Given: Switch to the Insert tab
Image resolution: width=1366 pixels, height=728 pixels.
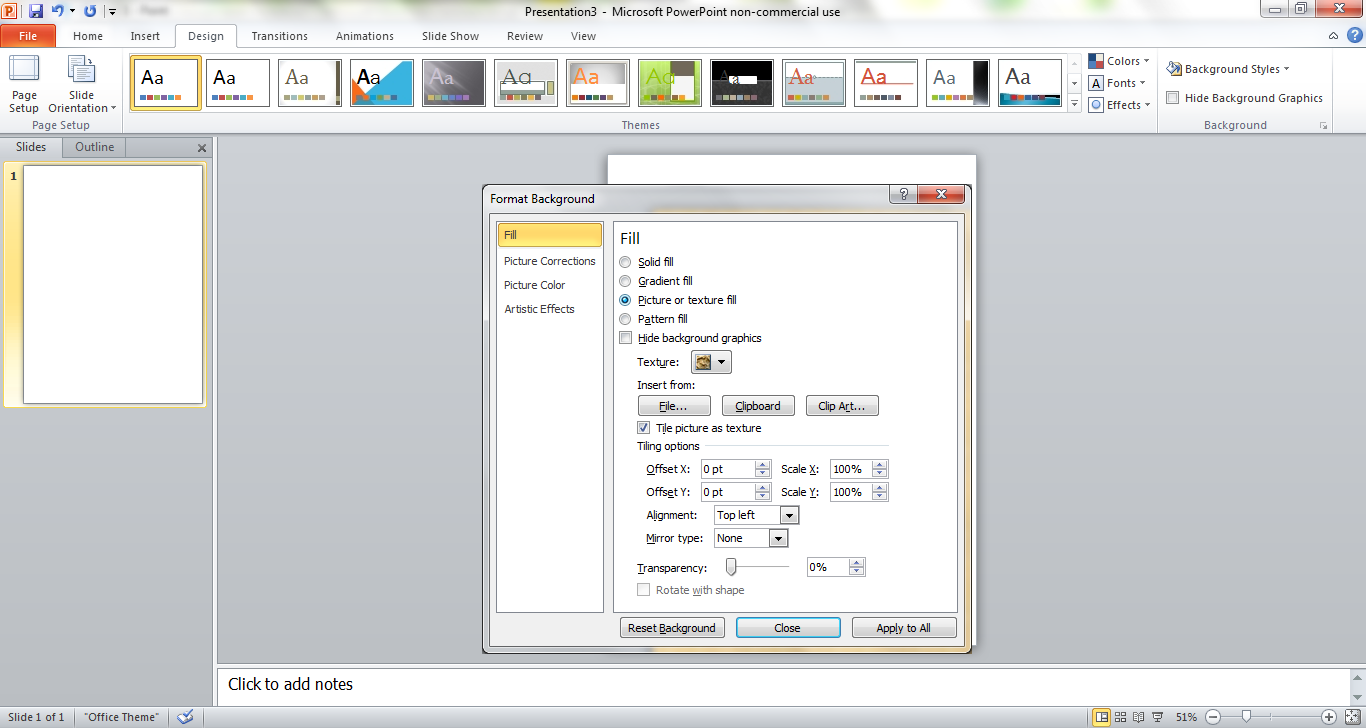Looking at the screenshot, I should point(145,36).
